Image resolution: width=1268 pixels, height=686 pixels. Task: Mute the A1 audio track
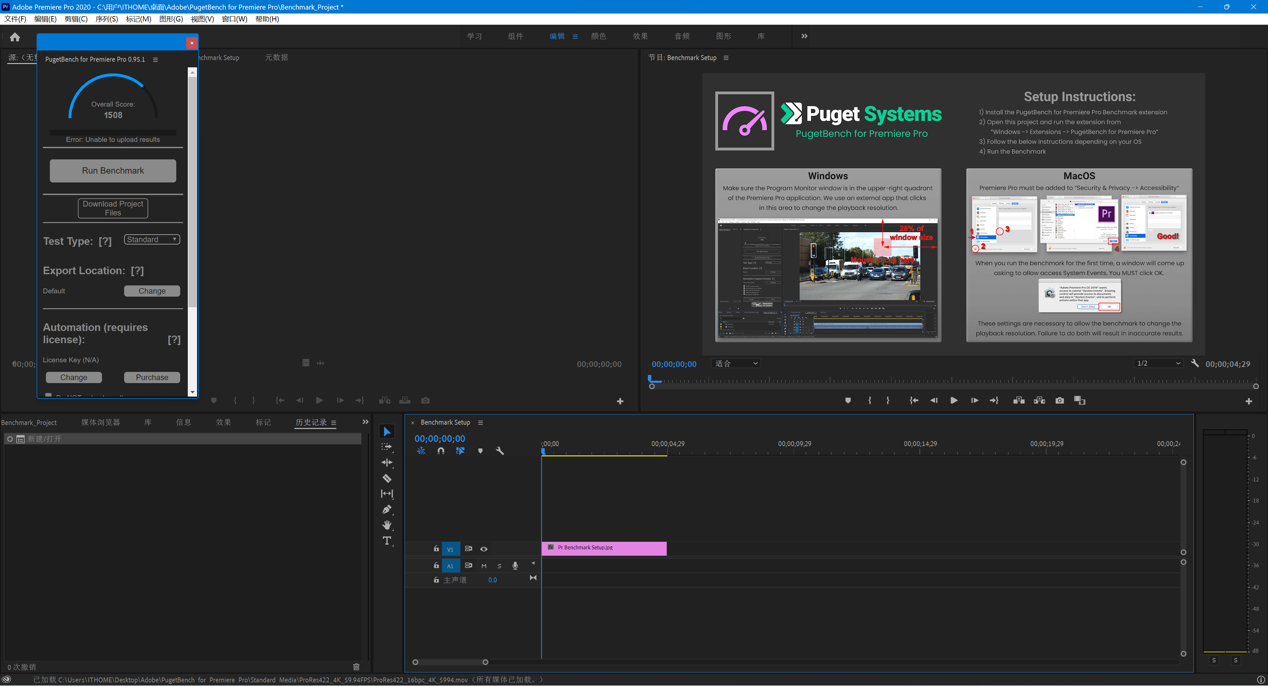tap(484, 566)
